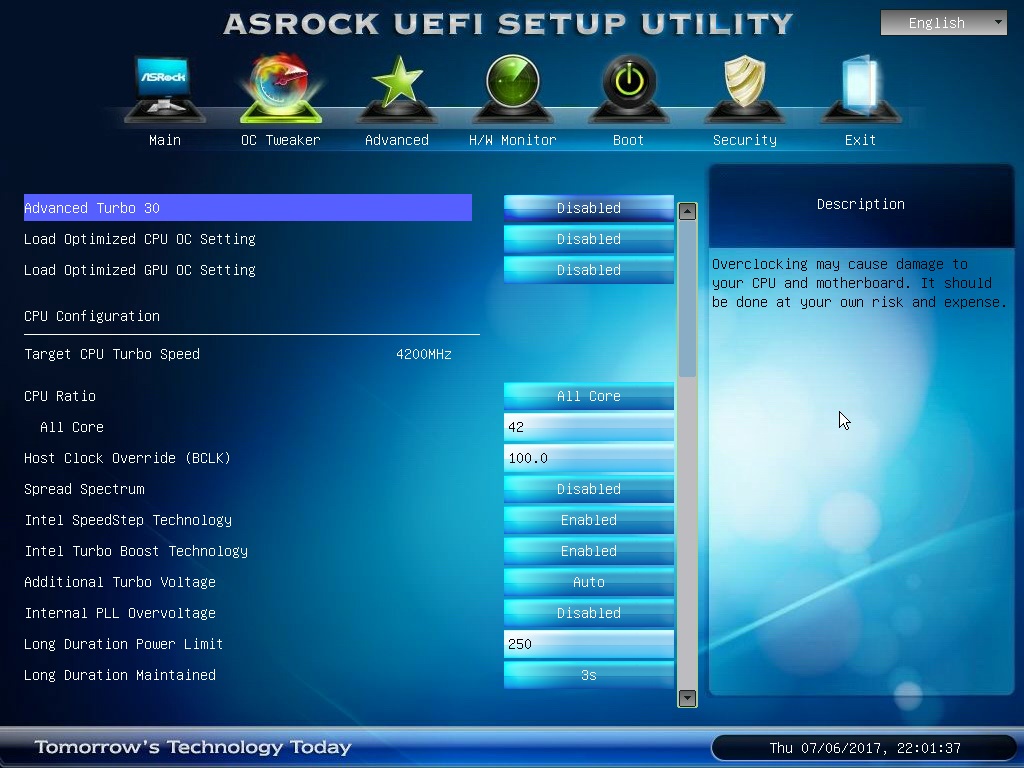Select the Load Optimized CPU OC Setting label
This screenshot has height=768, width=1024.
click(140, 239)
